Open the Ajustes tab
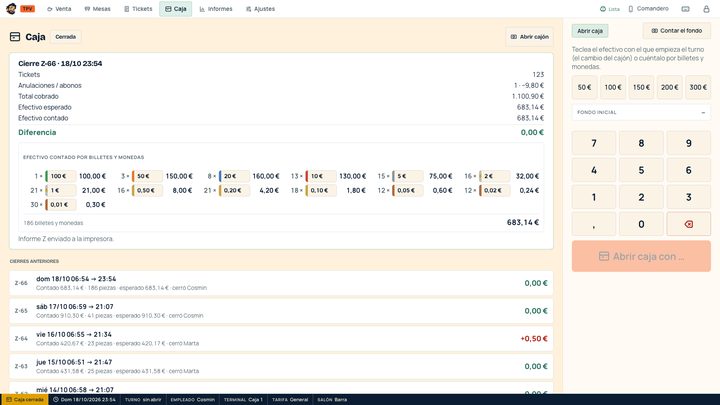 (260, 9)
